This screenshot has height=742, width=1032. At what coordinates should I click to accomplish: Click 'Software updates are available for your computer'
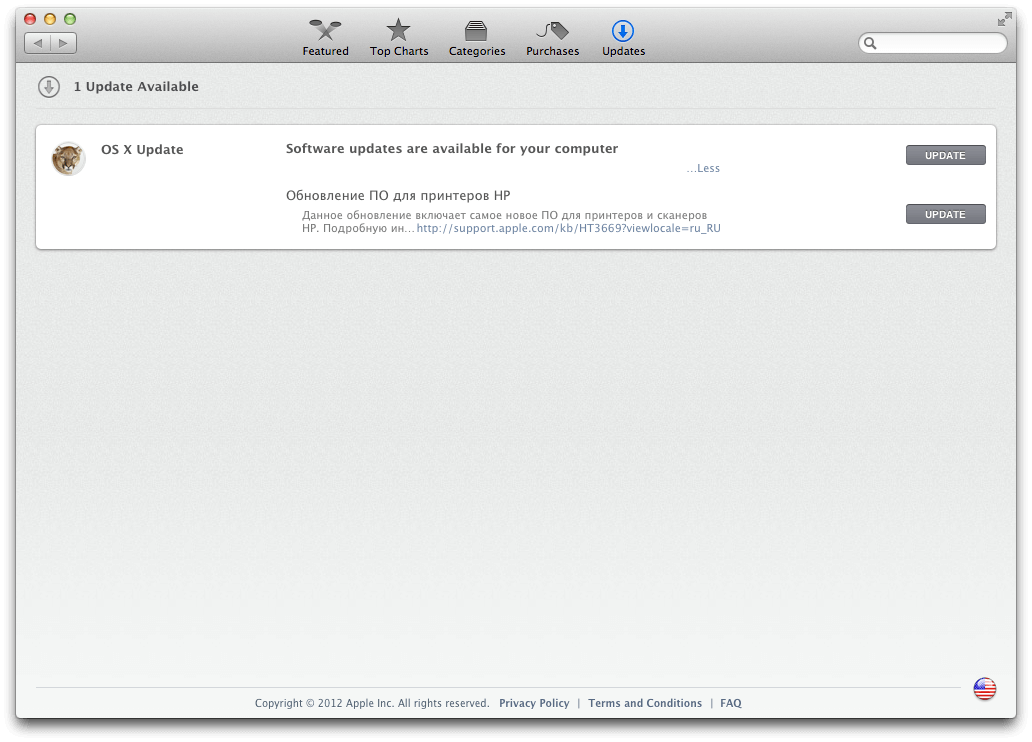tap(452, 149)
